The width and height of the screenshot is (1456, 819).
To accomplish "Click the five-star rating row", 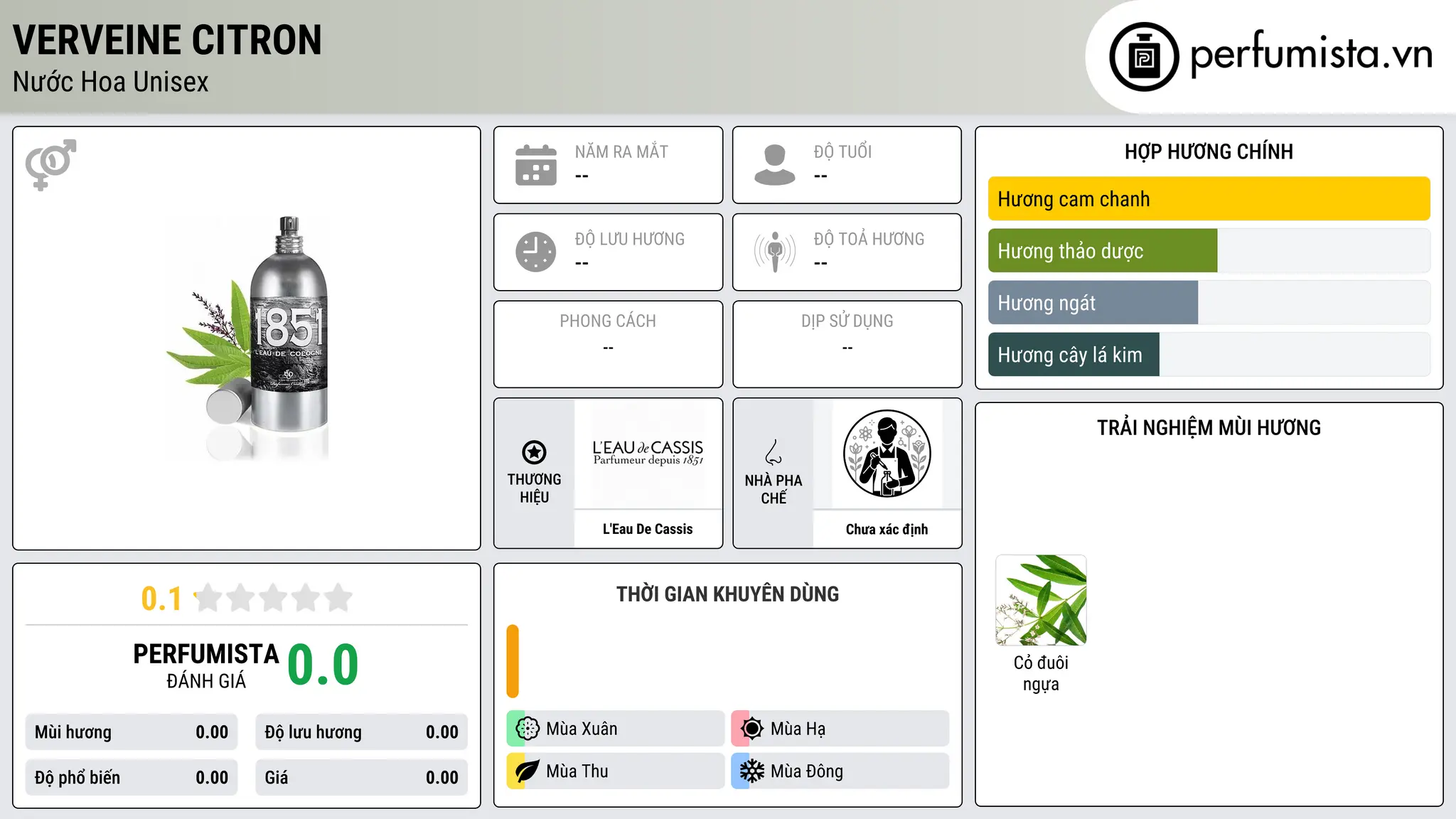I will [x=273, y=598].
